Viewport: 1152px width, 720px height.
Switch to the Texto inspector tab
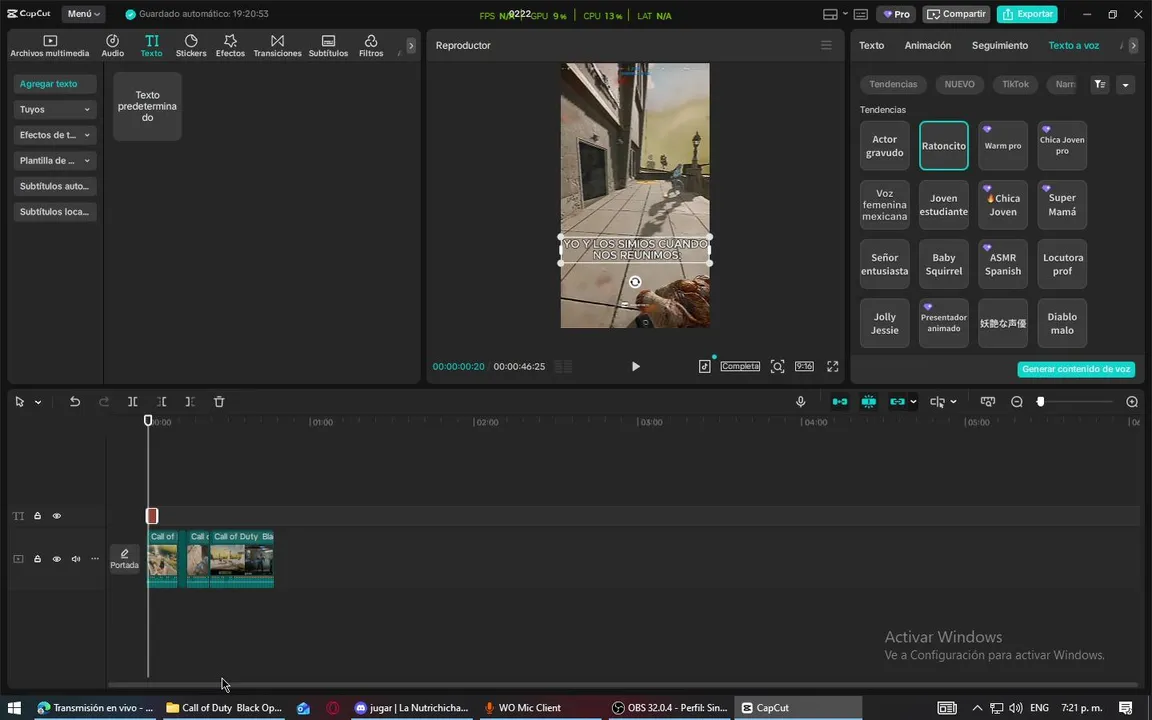(x=871, y=46)
